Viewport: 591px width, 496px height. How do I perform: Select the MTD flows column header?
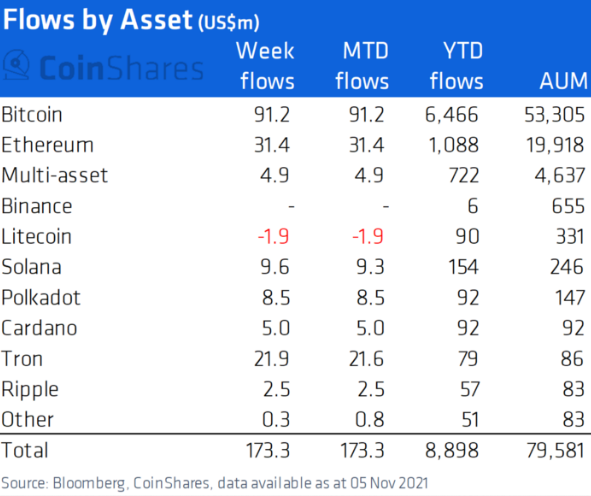click(x=362, y=66)
